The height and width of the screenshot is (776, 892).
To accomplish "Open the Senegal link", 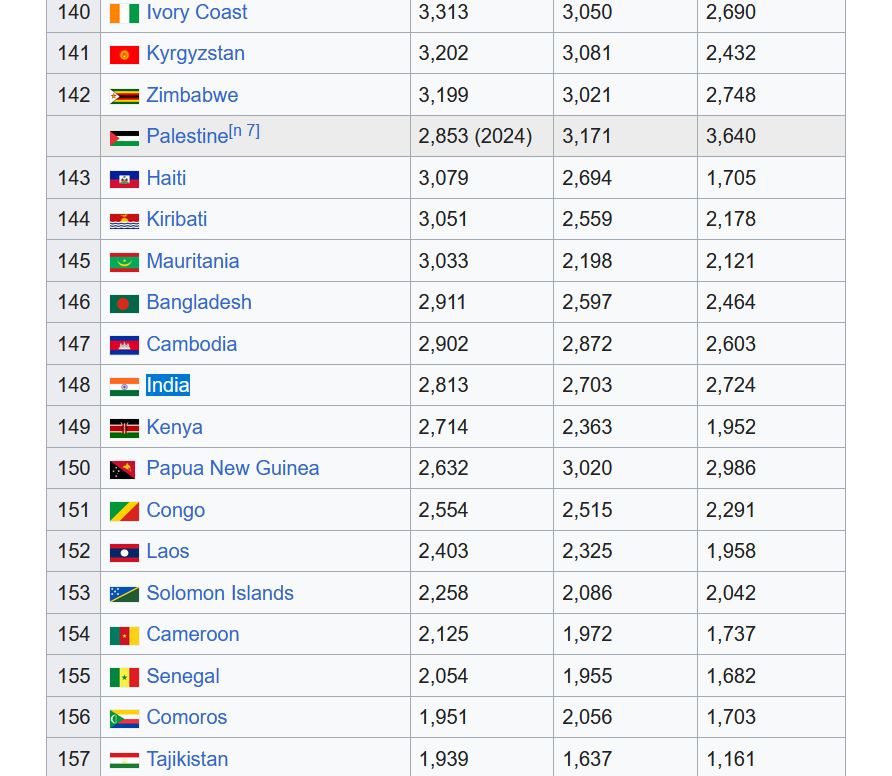I will coord(183,676).
